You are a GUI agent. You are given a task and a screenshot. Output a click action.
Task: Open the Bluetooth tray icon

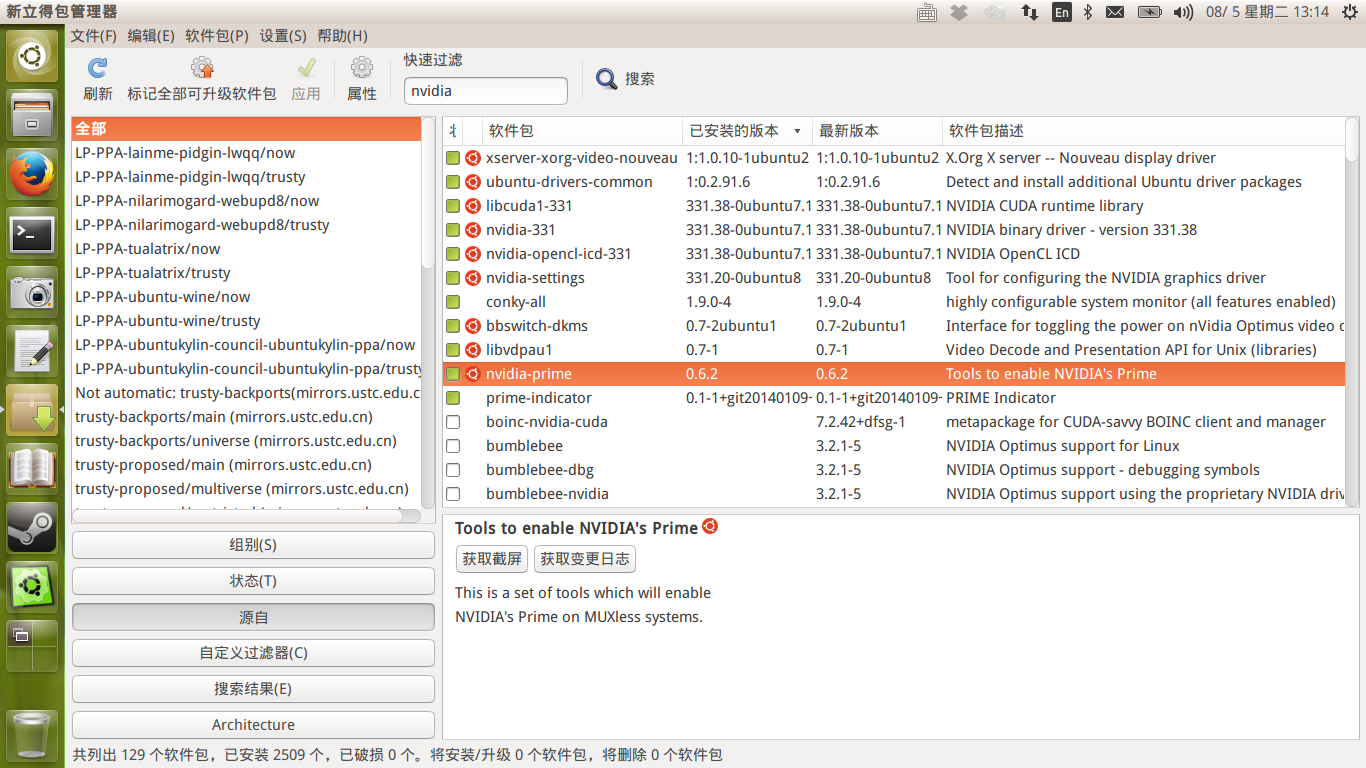point(1089,12)
